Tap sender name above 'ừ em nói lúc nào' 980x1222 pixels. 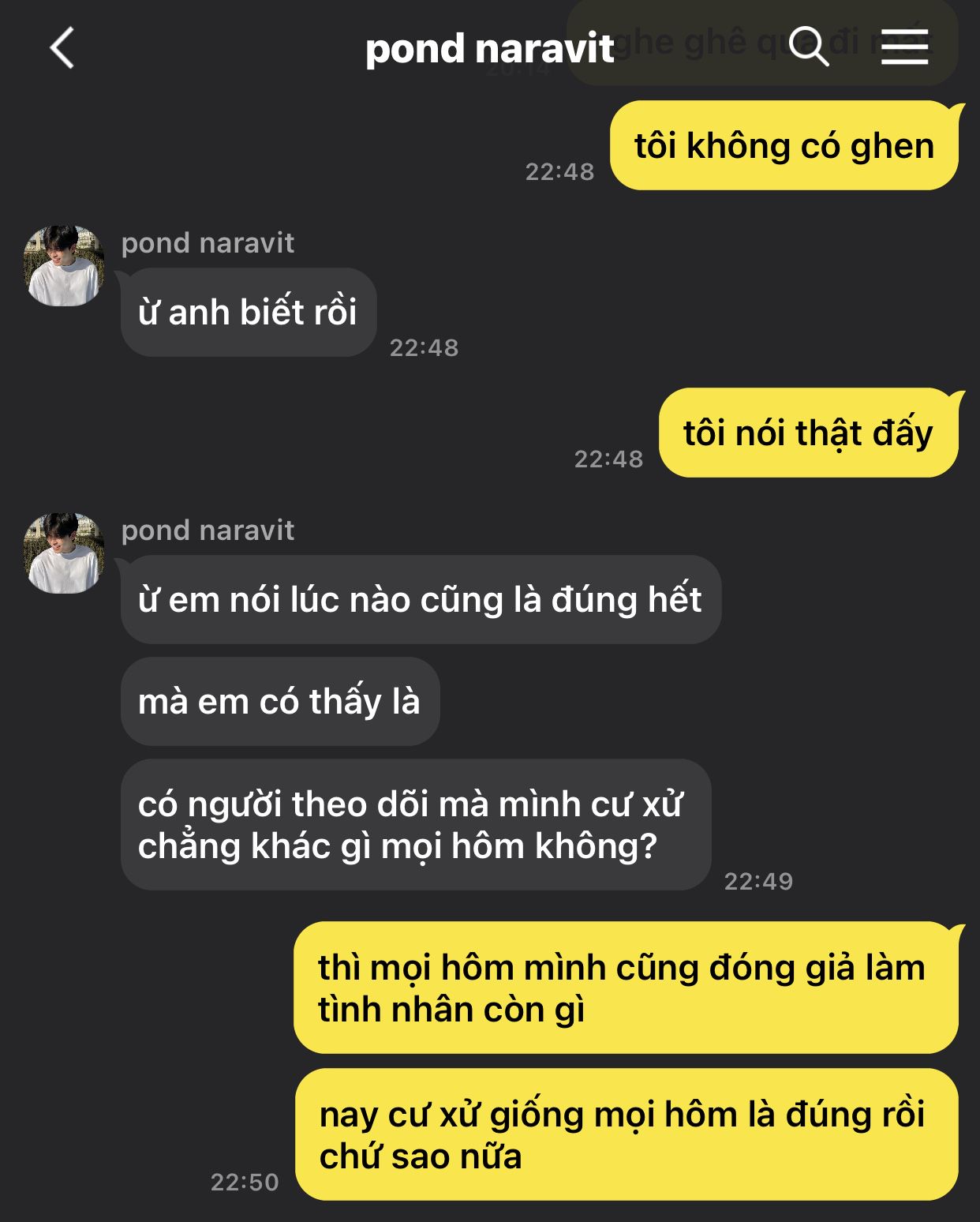pos(208,530)
